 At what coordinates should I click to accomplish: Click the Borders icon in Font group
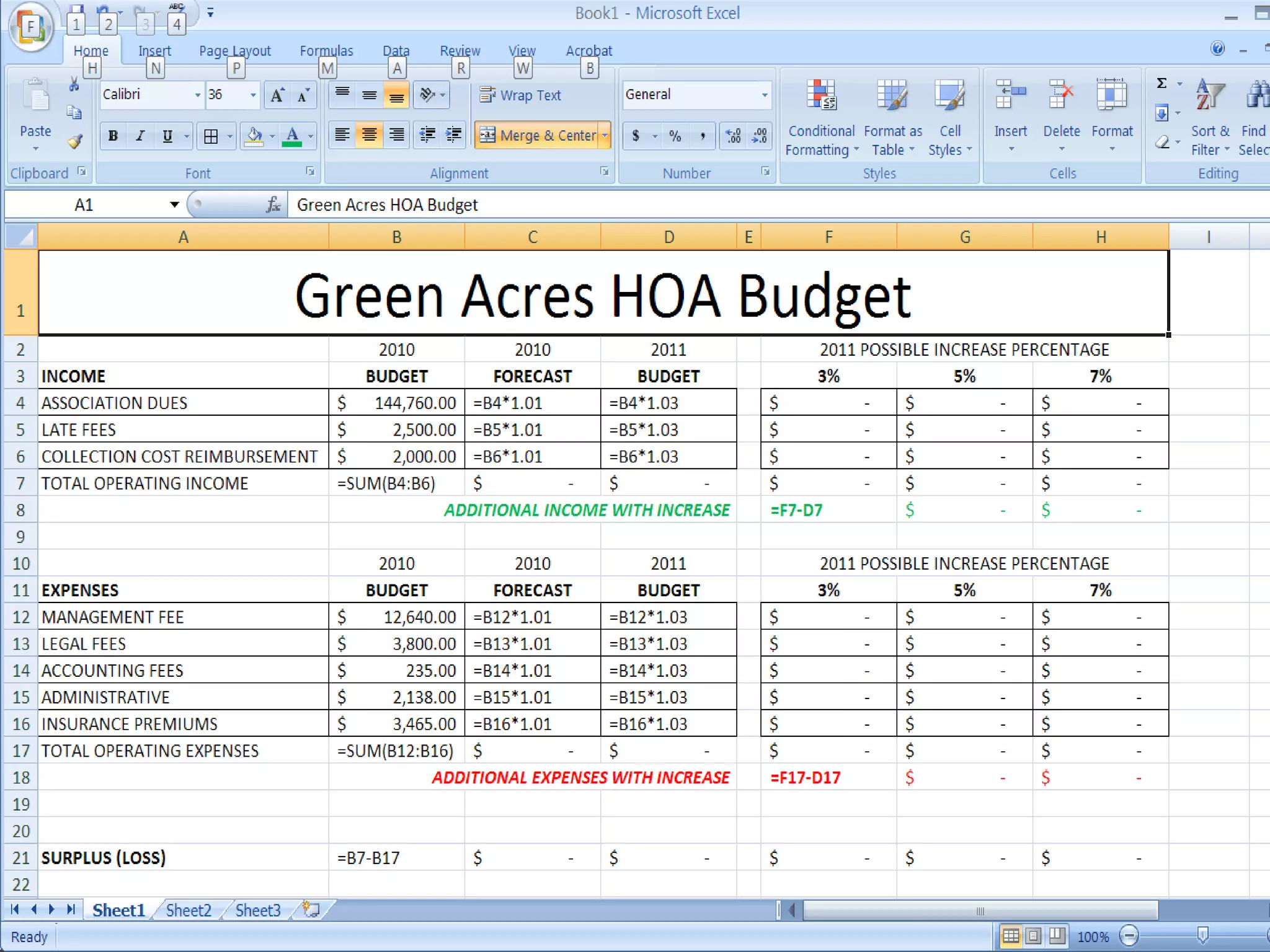point(211,136)
